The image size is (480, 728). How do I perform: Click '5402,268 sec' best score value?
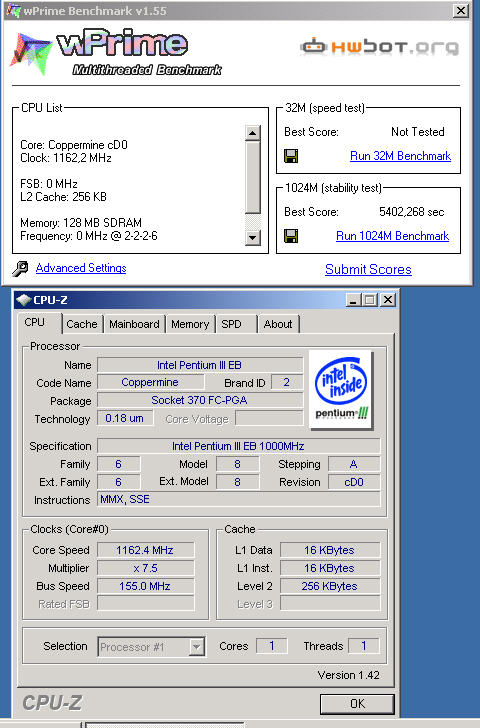[412, 212]
